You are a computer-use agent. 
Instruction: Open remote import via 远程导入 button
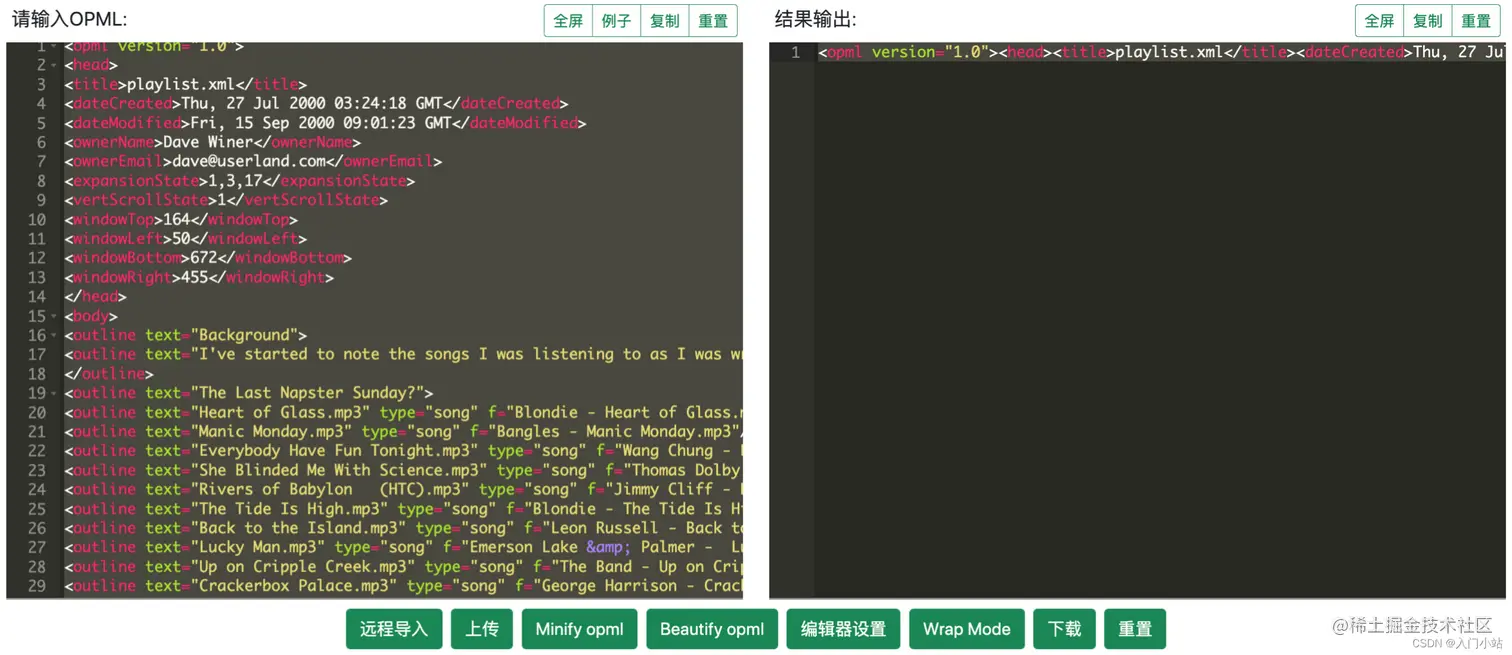[x=394, y=629]
